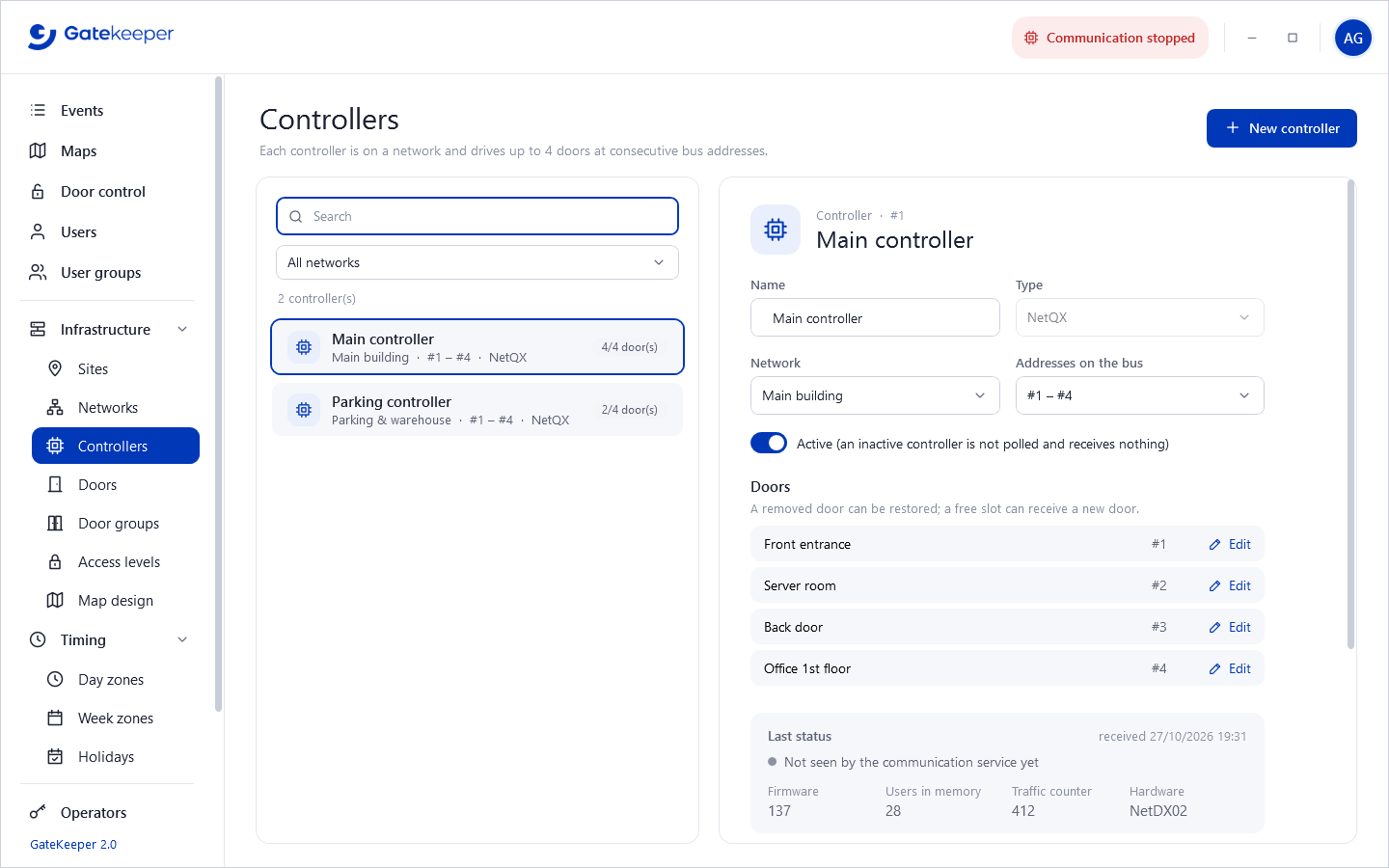Click the Door control lock icon

[38, 191]
